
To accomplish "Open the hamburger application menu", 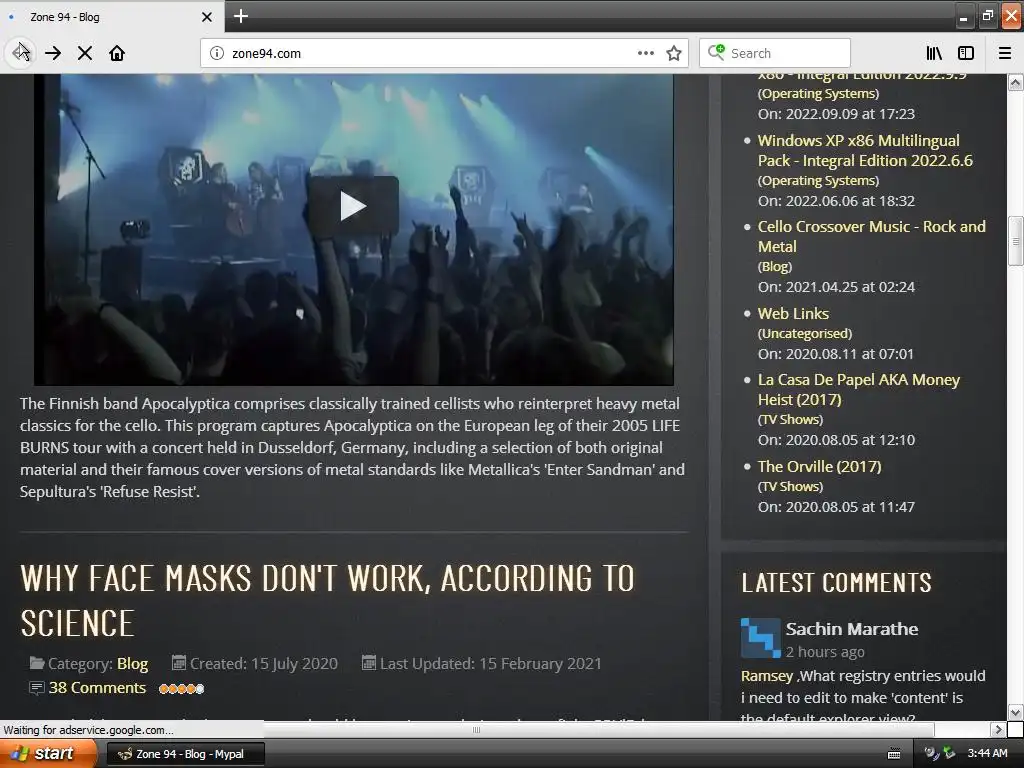I will tap(1005, 53).
